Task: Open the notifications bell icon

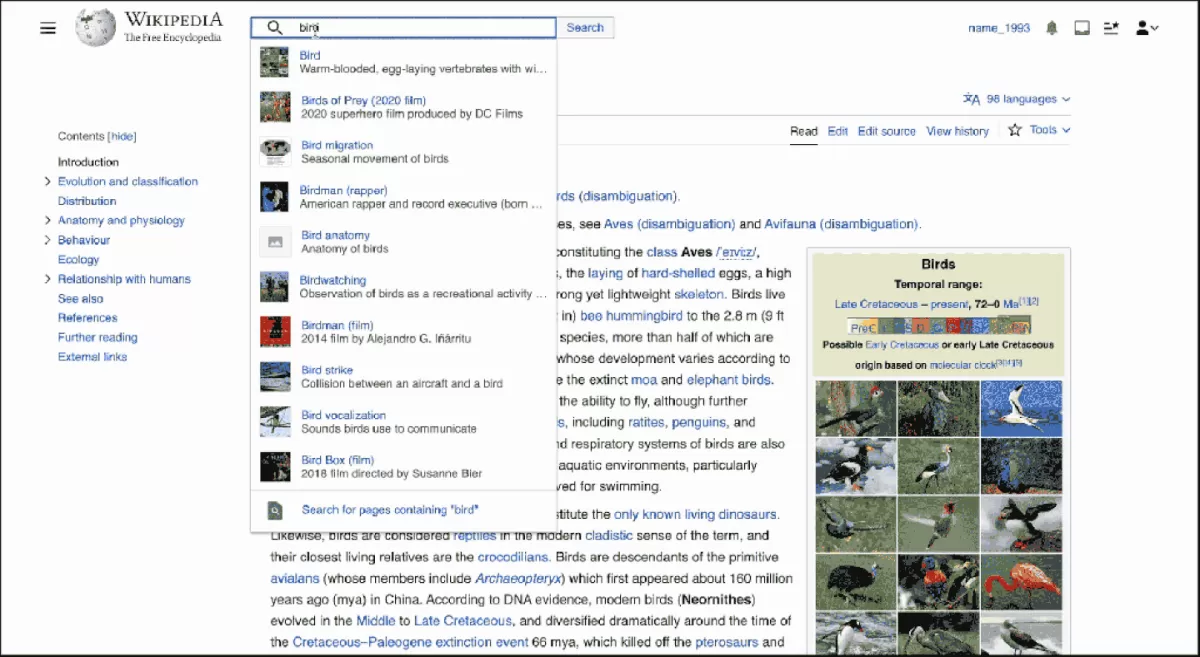Action: (x=1052, y=28)
